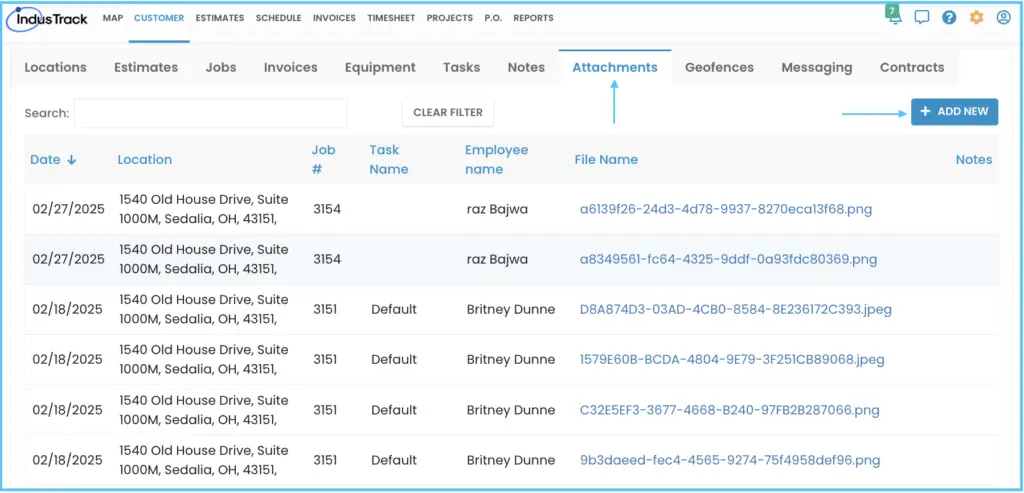Screen dimensions: 1024x493
Task: Select job number in a8349561 file row
Action: [x=327, y=259]
